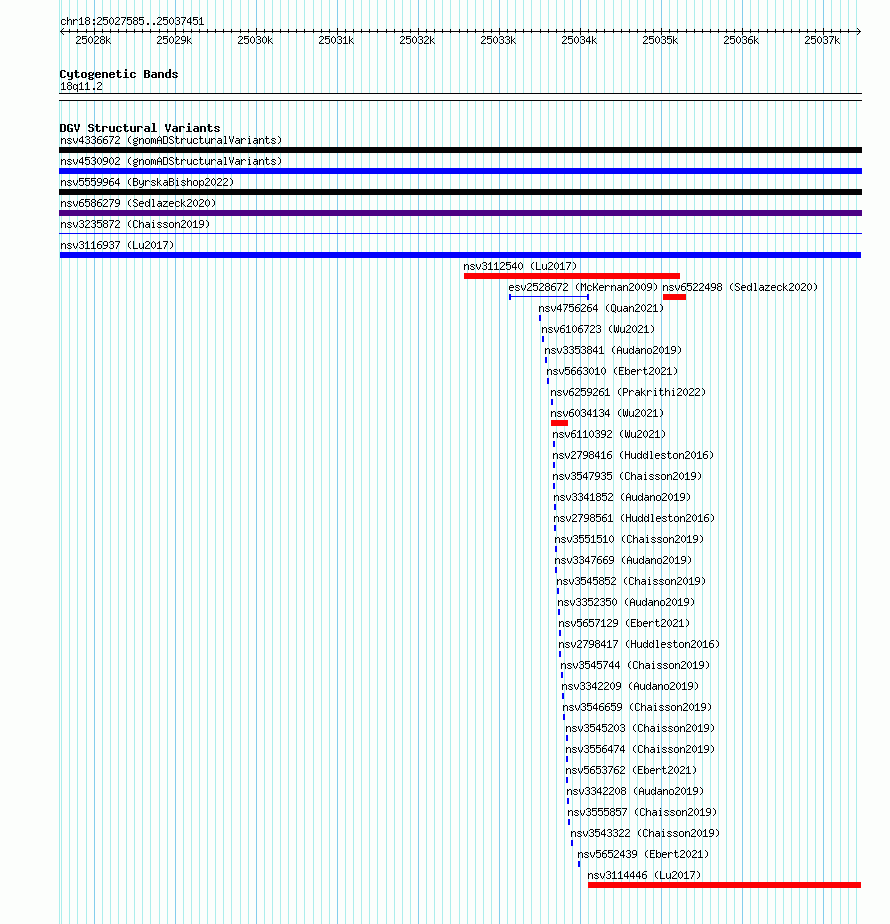Click nsv2798417 (Huddleston2016) label

(x=640, y=645)
